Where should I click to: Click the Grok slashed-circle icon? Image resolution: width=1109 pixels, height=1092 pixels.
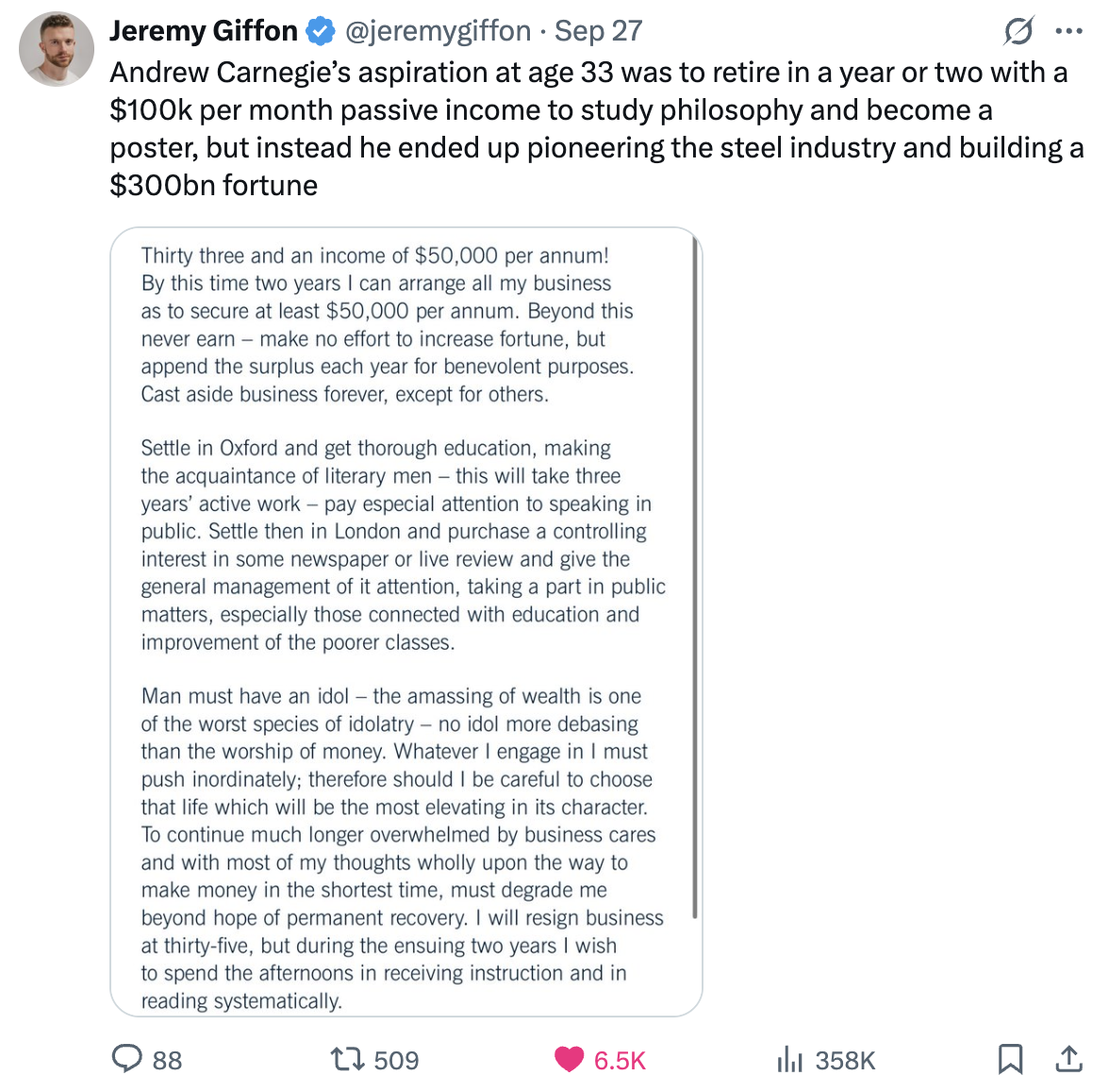click(1018, 31)
